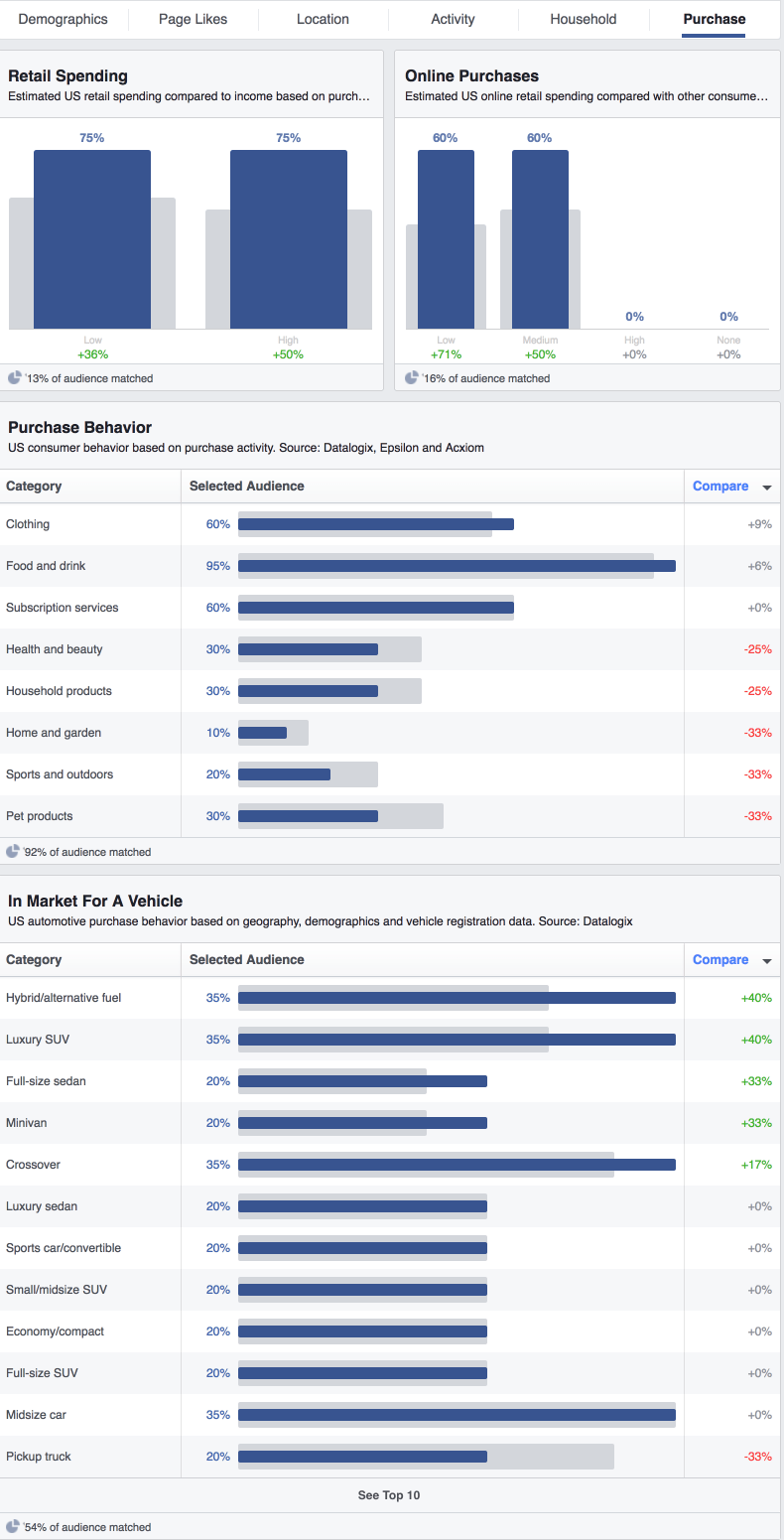The height and width of the screenshot is (1540, 784).
Task: Click pie icon beside 16% audience matched
Action: tap(412, 378)
